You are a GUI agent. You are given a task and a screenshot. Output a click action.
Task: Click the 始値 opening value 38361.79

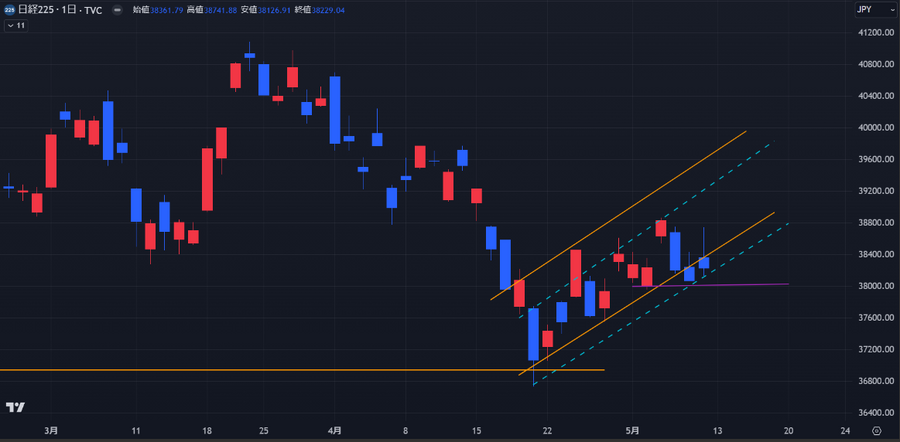point(165,9)
